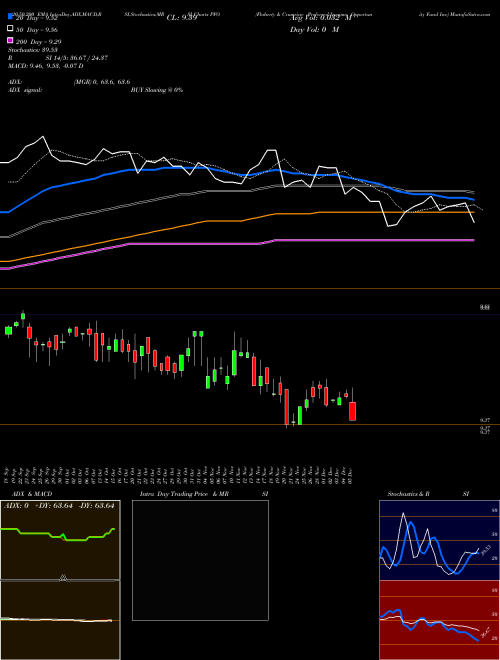This screenshot has width=500, height=660.
Task: Click the MunafaSutra.com watermark link at top right
Action: pos(470,14)
